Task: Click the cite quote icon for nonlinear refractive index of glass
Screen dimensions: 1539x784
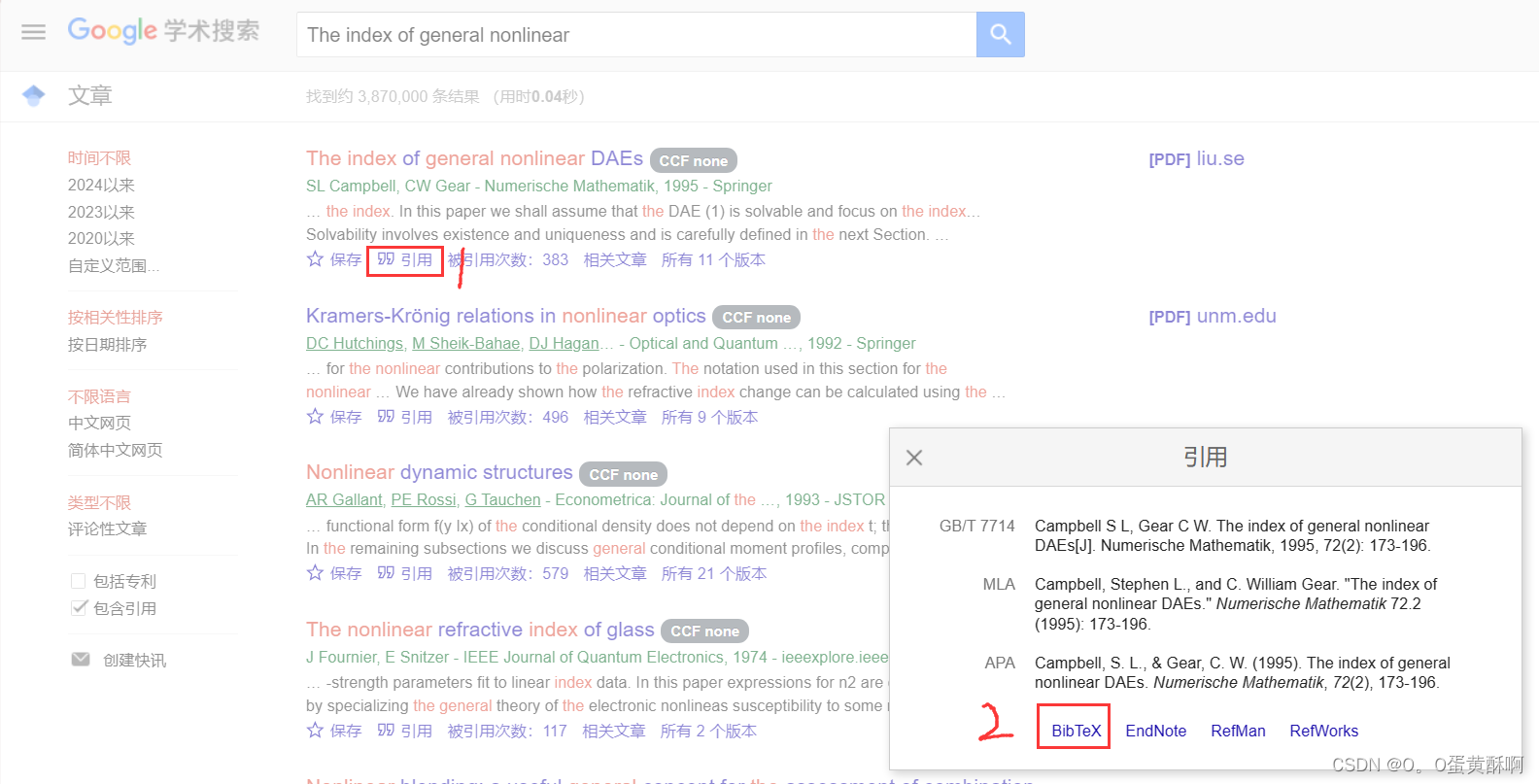Action: click(386, 730)
